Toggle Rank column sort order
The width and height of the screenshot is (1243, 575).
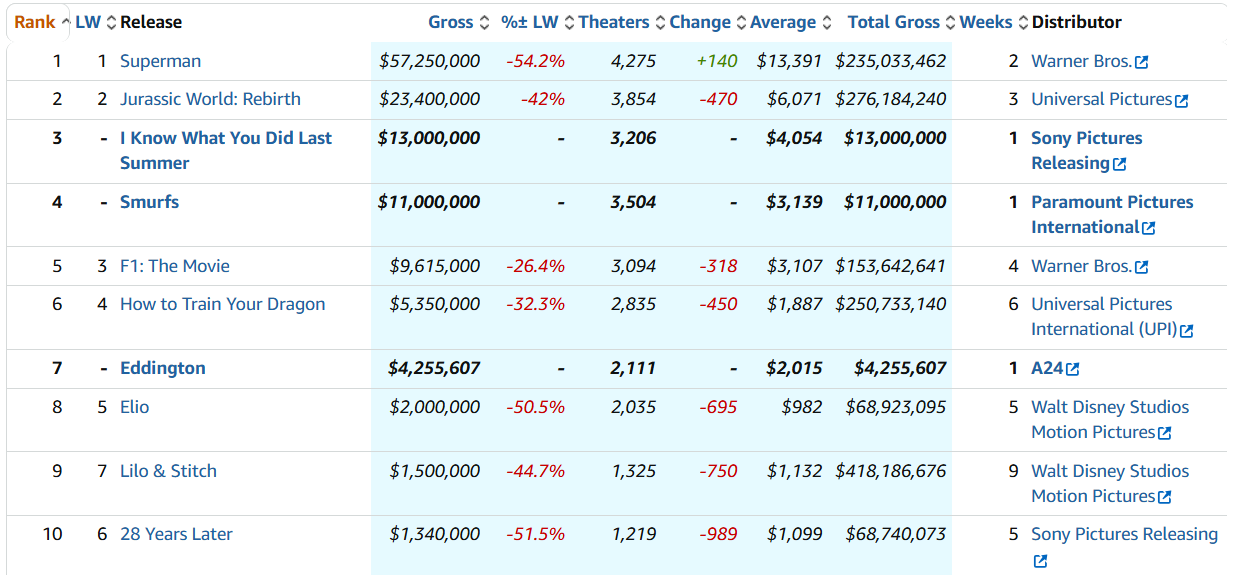(x=35, y=22)
